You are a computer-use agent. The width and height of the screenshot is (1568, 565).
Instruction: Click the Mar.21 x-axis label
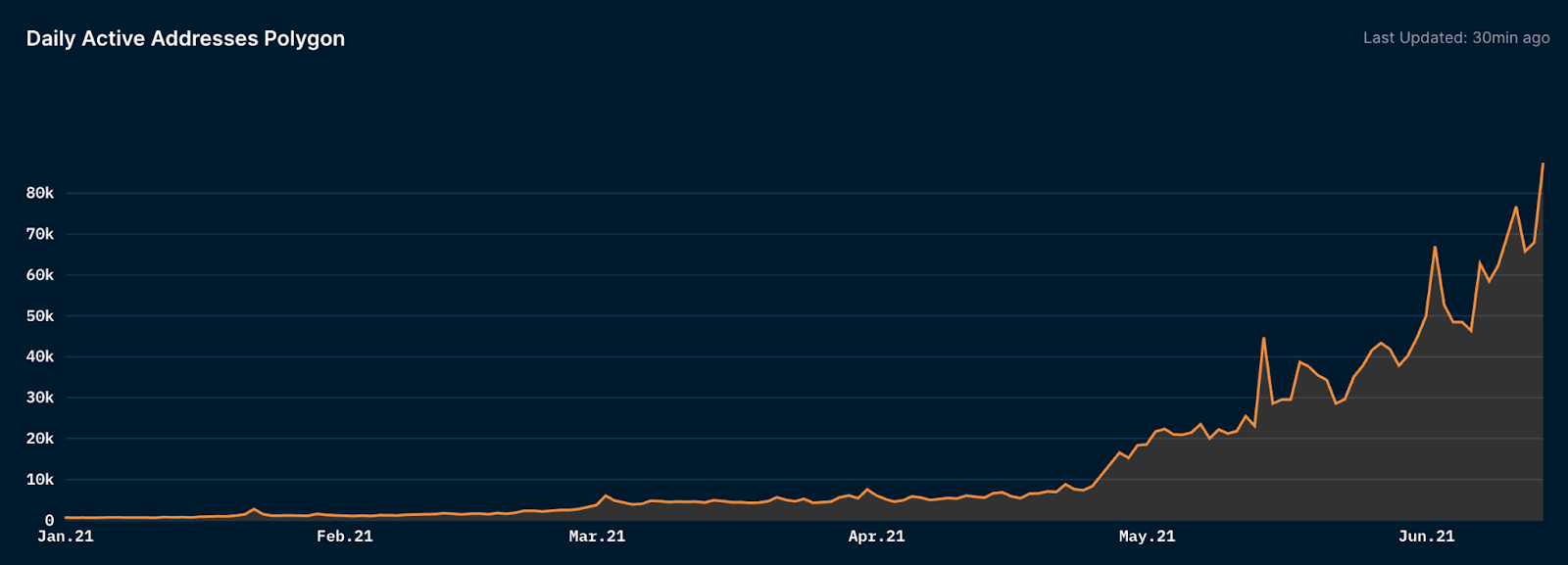pyautogui.click(x=597, y=537)
